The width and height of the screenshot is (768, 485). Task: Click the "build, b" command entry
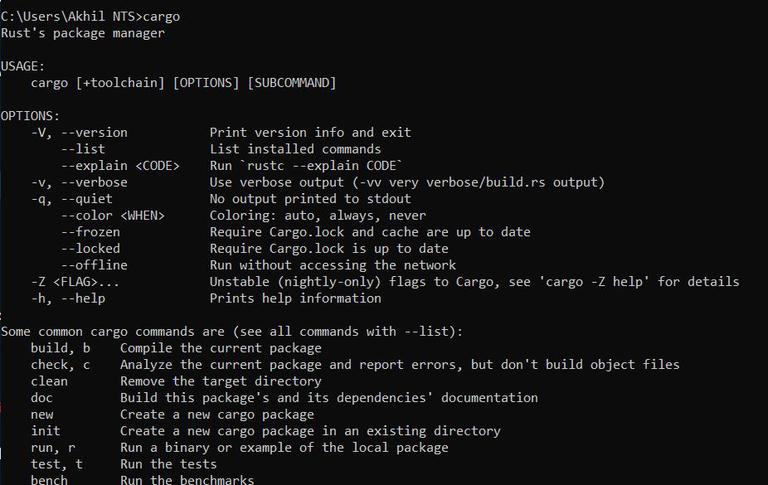[60, 348]
